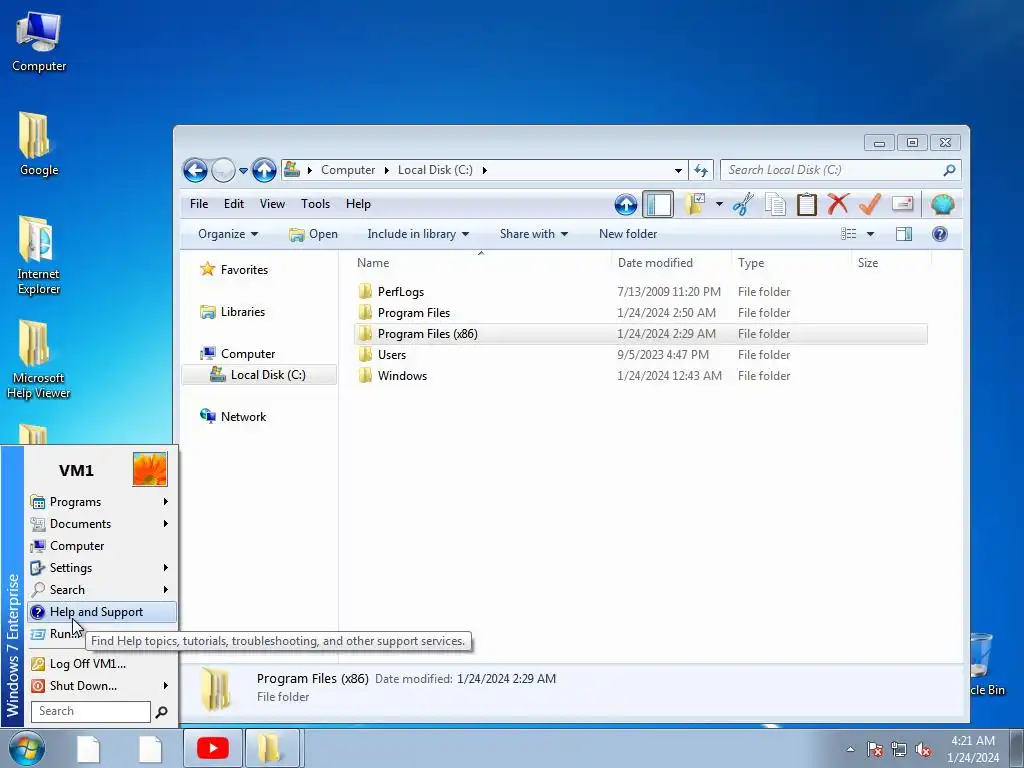Click the Up arrow beside address bar
The height and width of the screenshot is (768, 1024).
(264, 170)
